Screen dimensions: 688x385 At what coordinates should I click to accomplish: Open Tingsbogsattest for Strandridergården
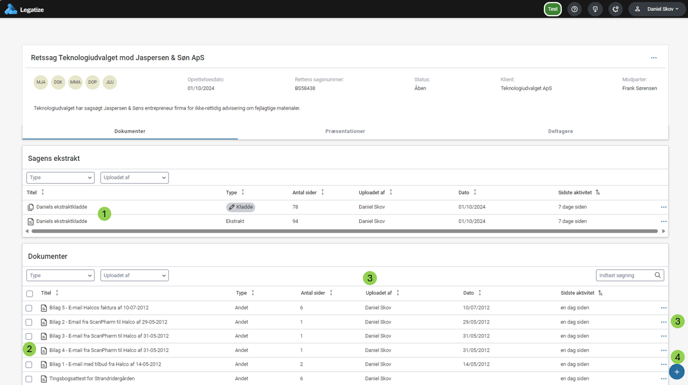click(92, 378)
